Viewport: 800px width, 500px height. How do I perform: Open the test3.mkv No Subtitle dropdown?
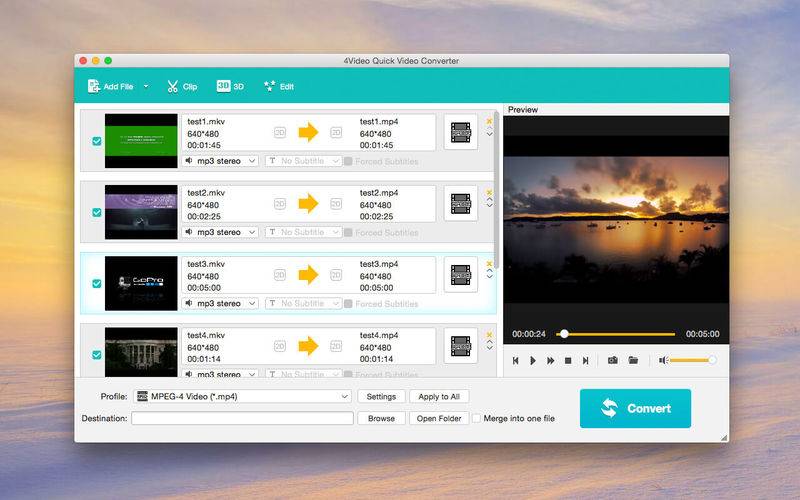304,303
